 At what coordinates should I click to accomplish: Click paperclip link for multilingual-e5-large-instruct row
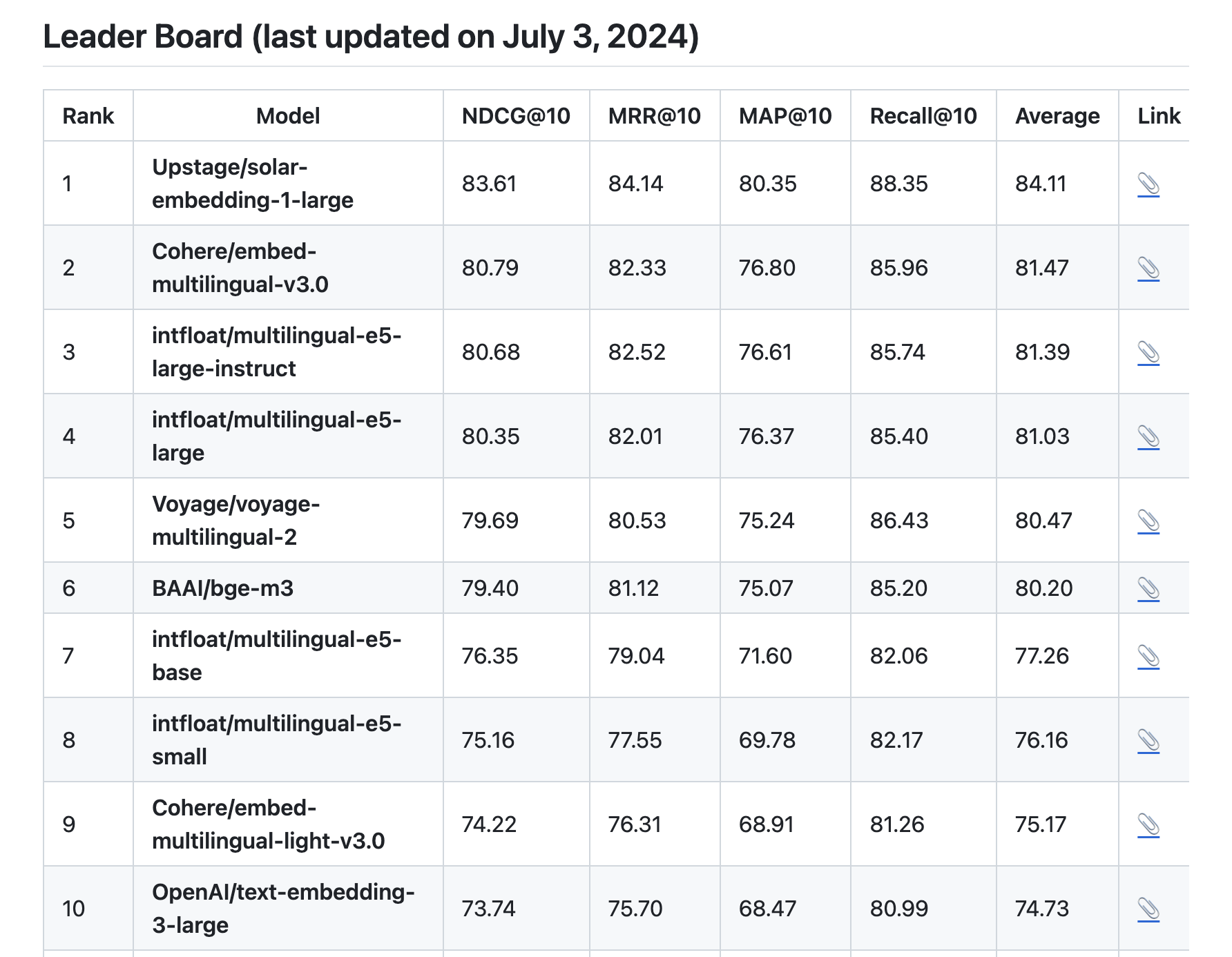pyautogui.click(x=1148, y=353)
